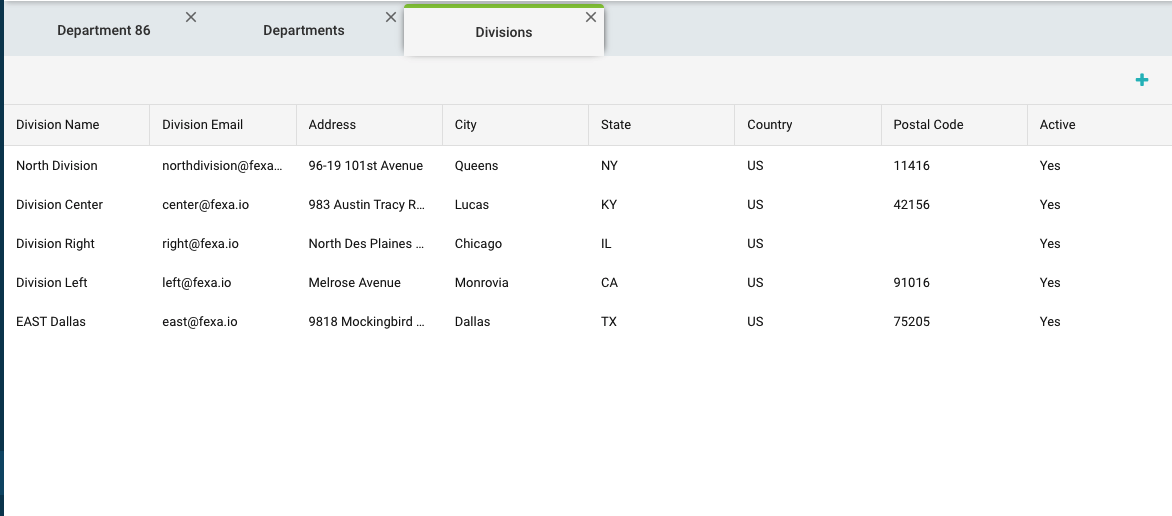The width and height of the screenshot is (1172, 516).
Task: Open the North Division row
Action: tap(57, 166)
